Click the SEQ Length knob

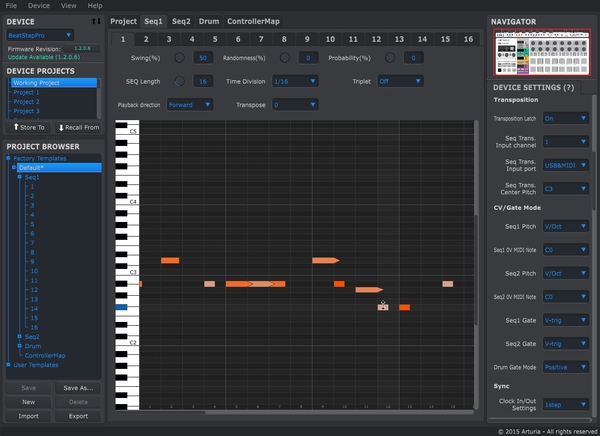click(x=180, y=82)
